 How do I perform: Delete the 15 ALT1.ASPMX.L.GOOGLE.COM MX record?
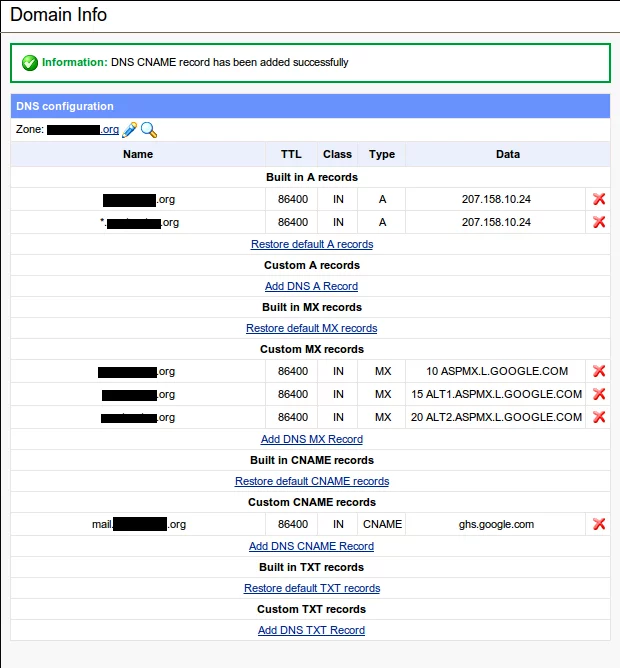pos(599,394)
